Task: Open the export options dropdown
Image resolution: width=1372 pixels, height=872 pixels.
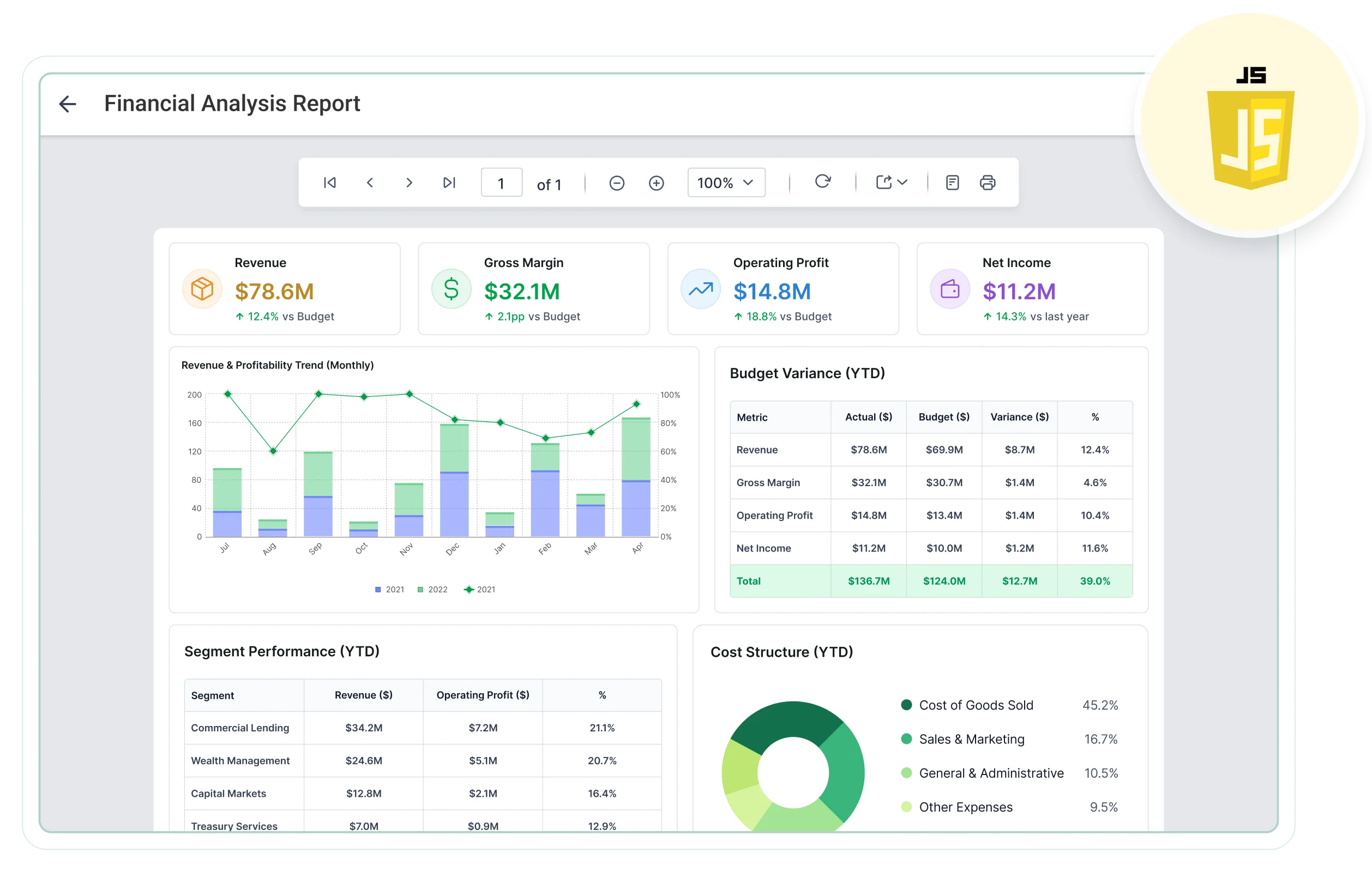Action: click(891, 182)
